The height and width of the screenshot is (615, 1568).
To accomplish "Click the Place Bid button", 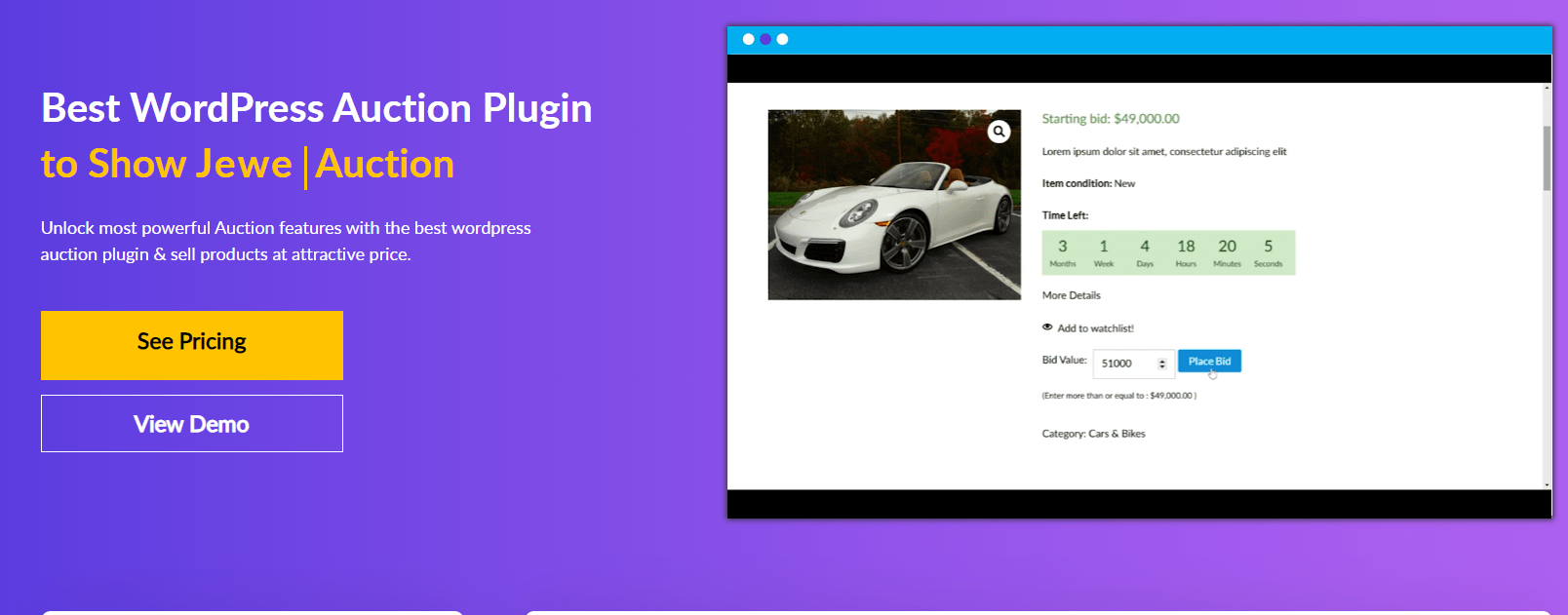I will tap(1209, 362).
